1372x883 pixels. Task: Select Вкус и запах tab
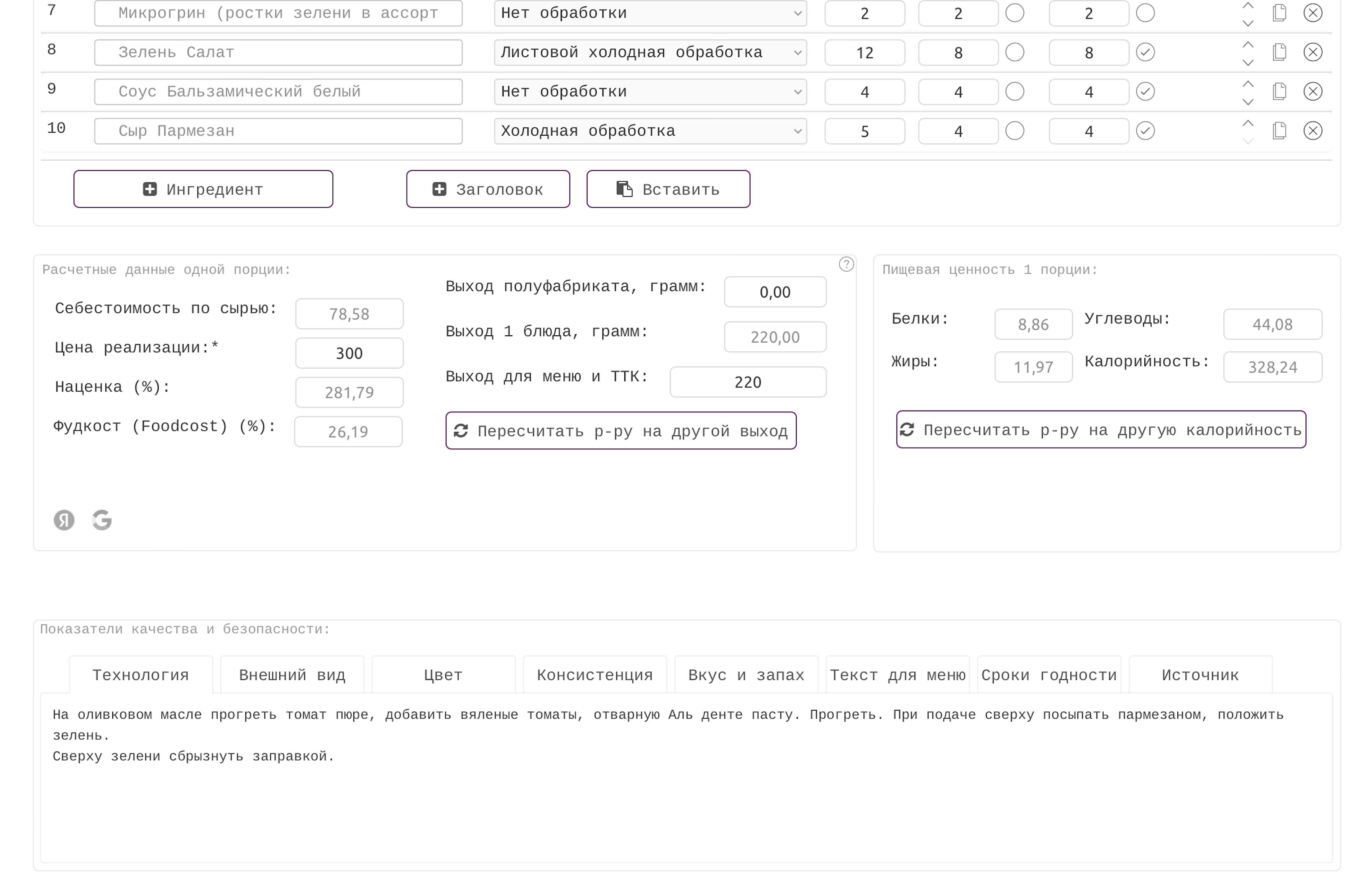click(746, 675)
